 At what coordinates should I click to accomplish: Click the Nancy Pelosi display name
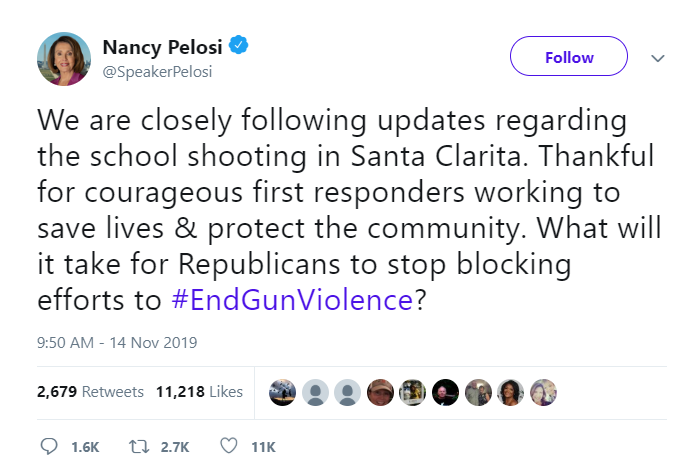point(162,46)
